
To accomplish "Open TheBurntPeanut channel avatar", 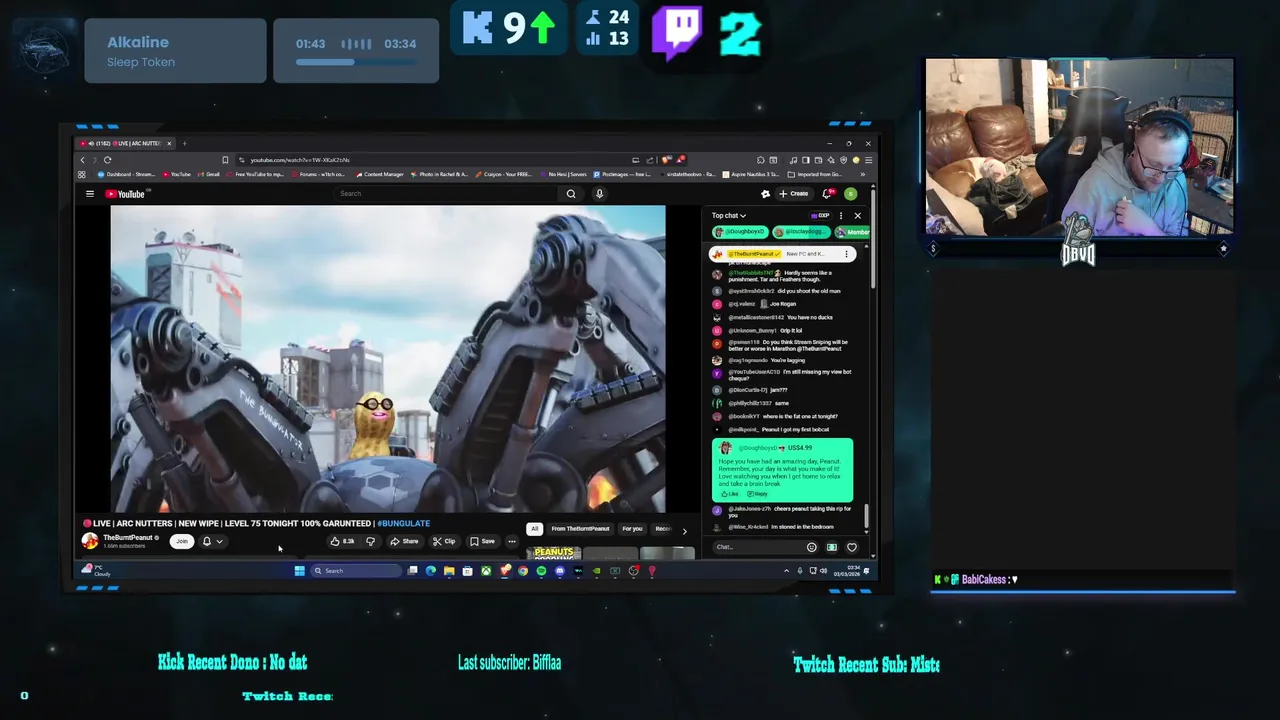I will tap(90, 541).
